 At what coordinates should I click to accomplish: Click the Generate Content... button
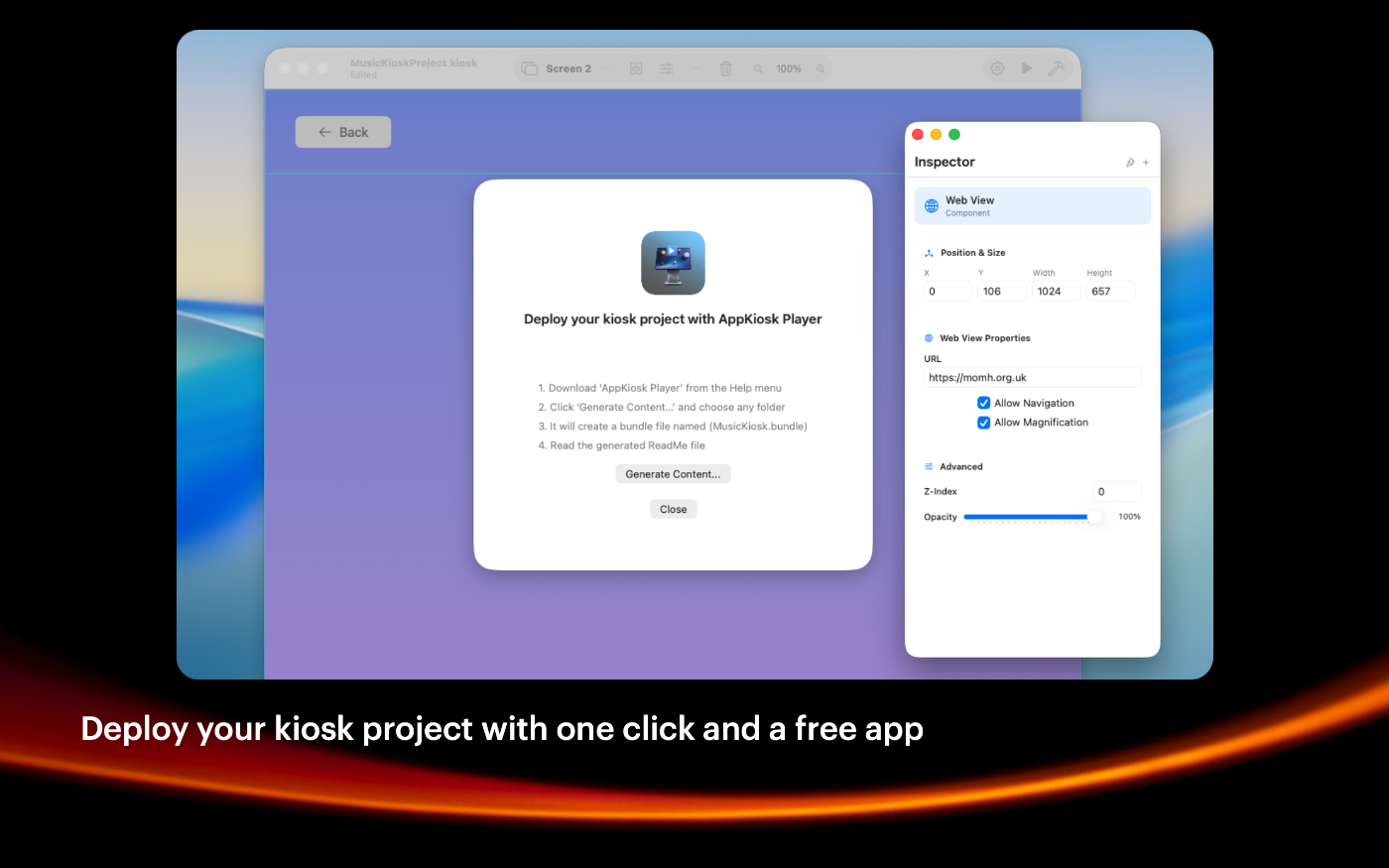point(673,474)
